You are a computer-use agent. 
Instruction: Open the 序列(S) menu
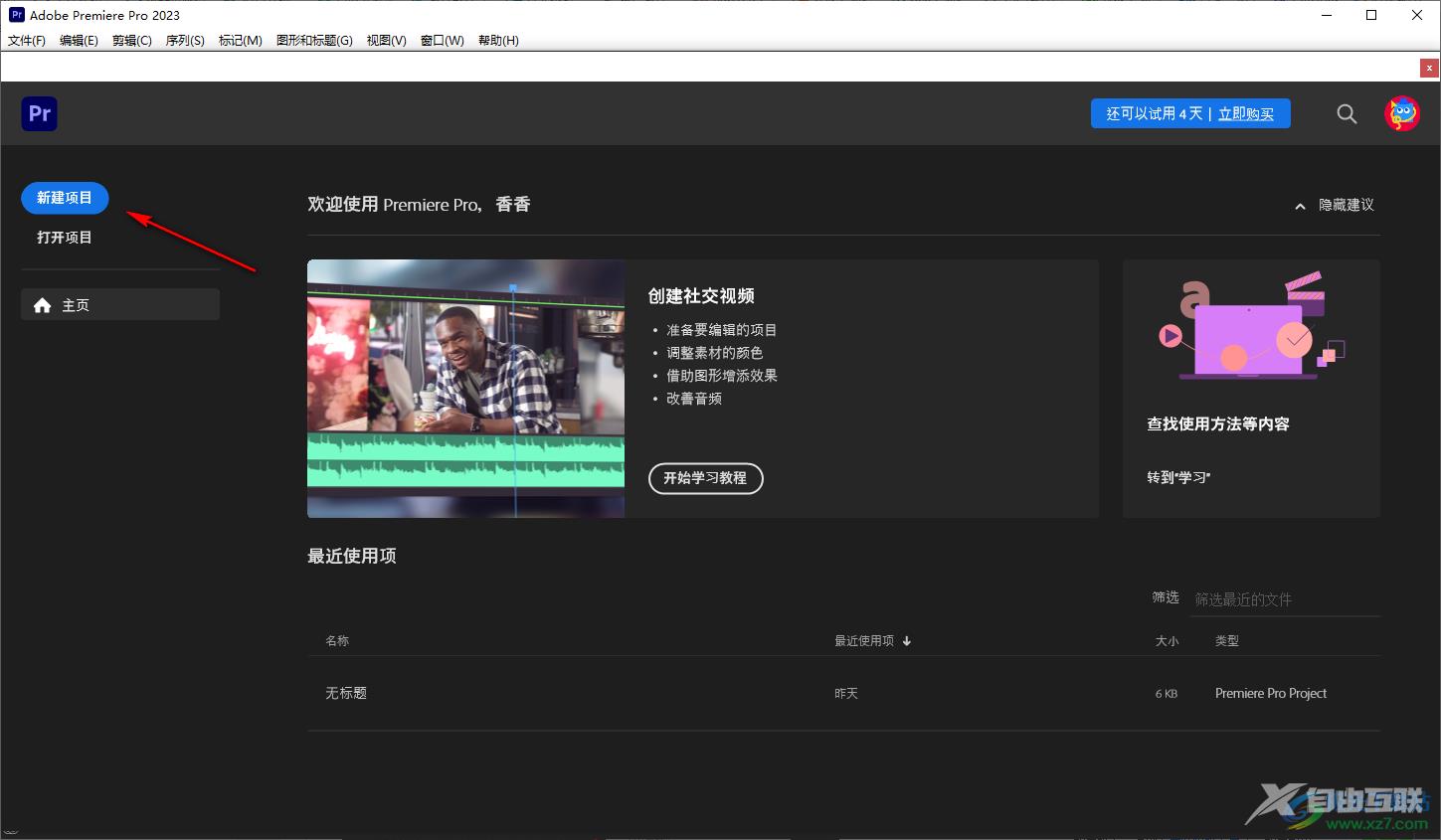185,41
